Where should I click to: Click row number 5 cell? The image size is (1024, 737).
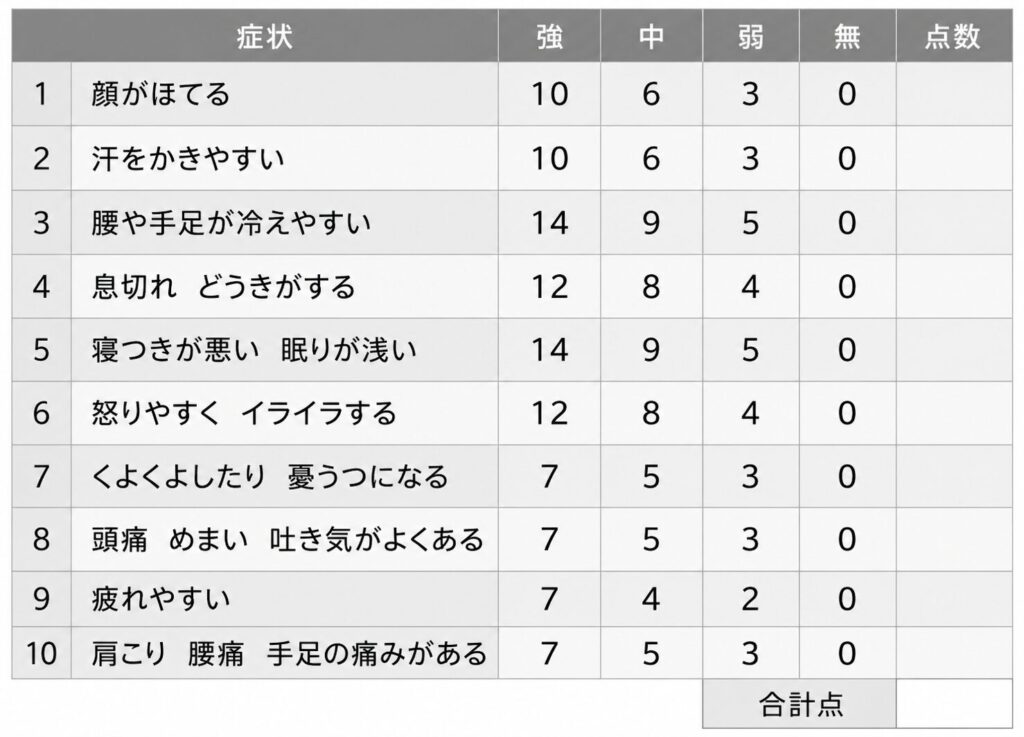(x=41, y=350)
